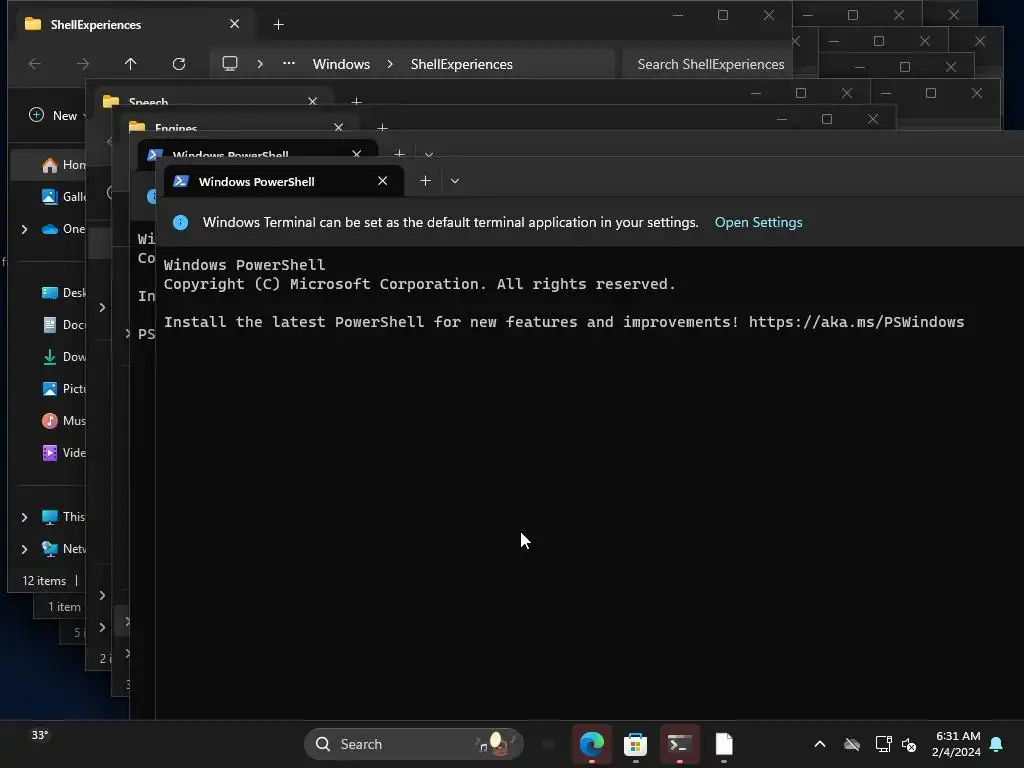Image resolution: width=1024 pixels, height=768 pixels.
Task: Add new tab in Speech Explorer window
Action: coord(357,101)
